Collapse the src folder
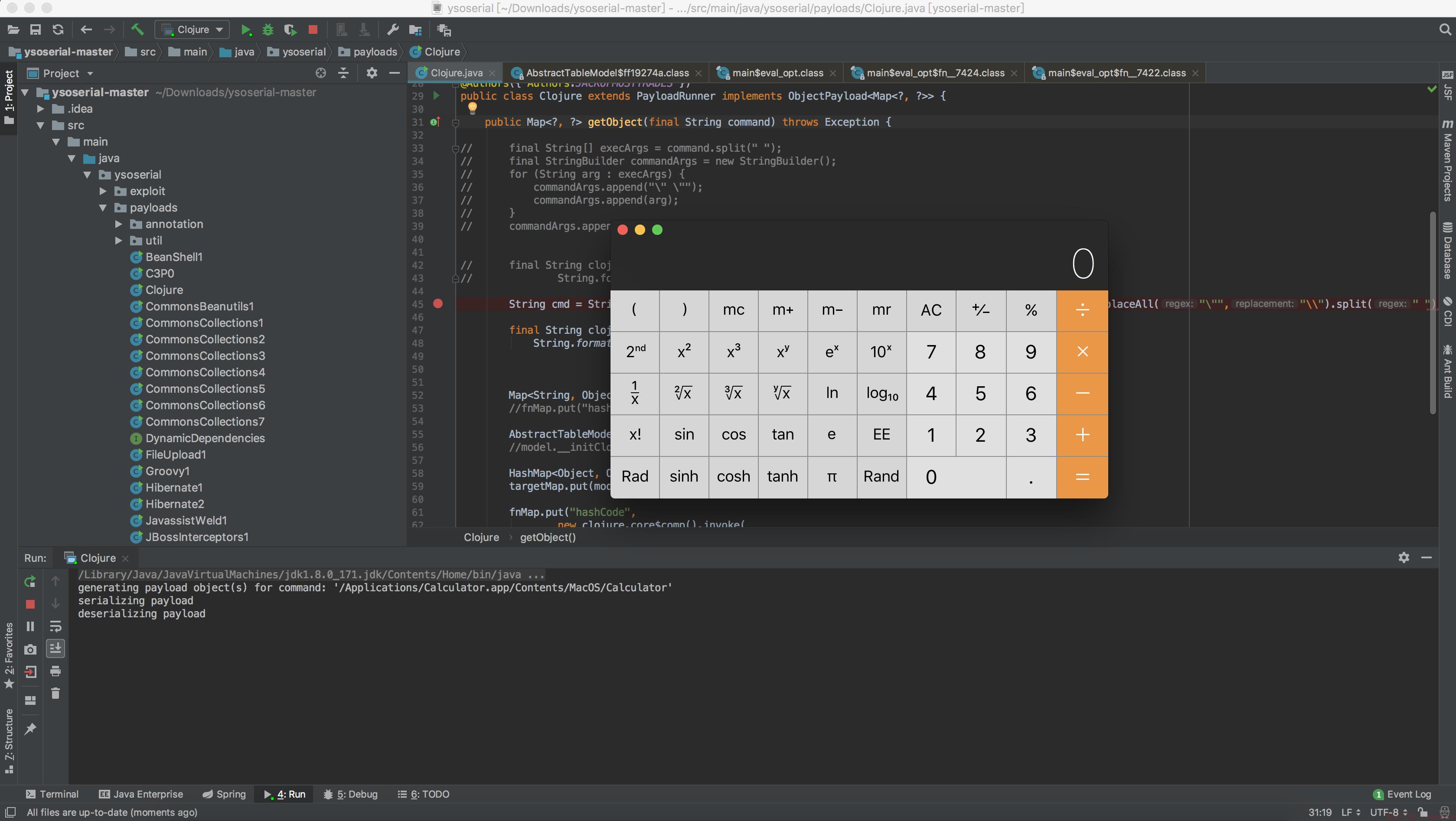This screenshot has height=821, width=1456. click(41, 125)
